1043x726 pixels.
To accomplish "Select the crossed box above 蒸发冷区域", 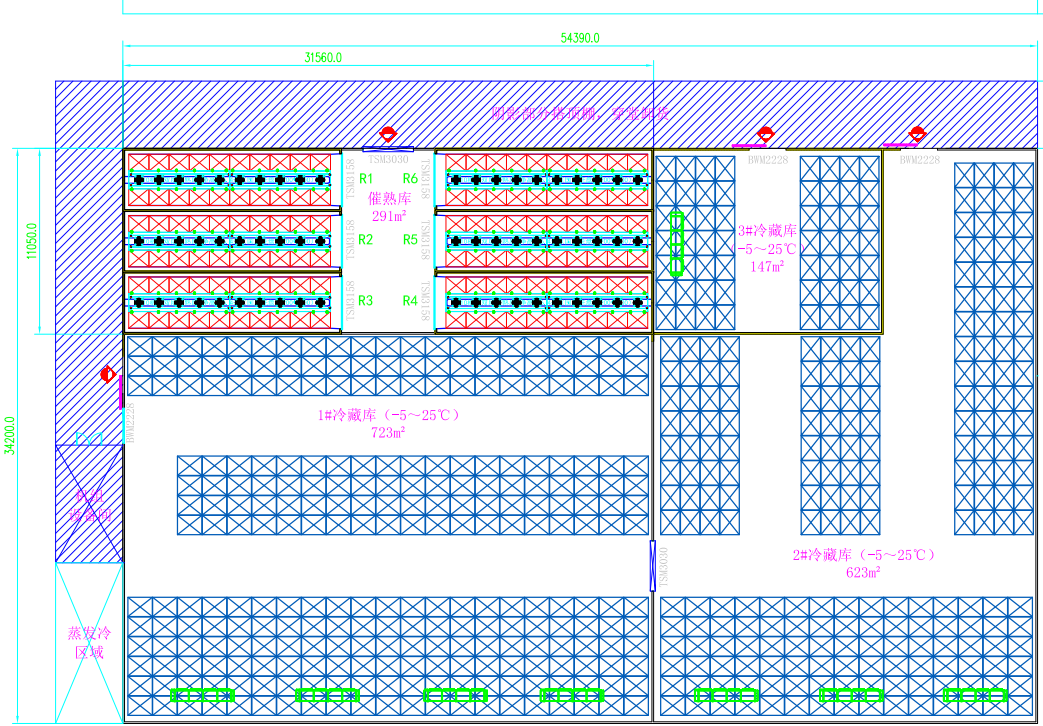I will tap(89, 503).
